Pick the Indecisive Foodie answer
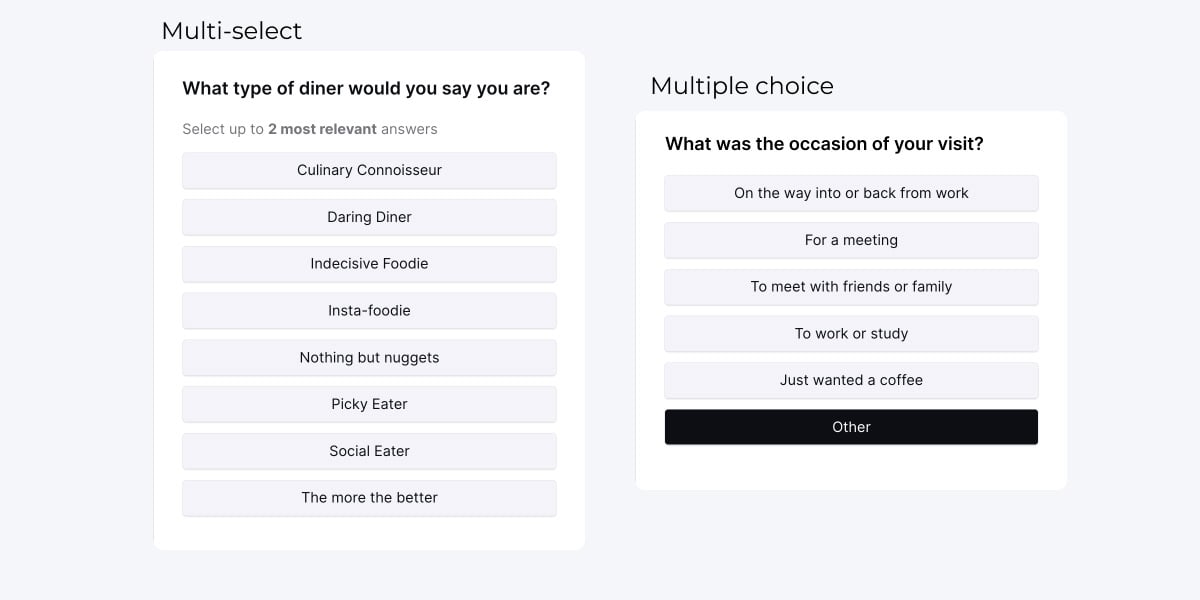 (369, 264)
